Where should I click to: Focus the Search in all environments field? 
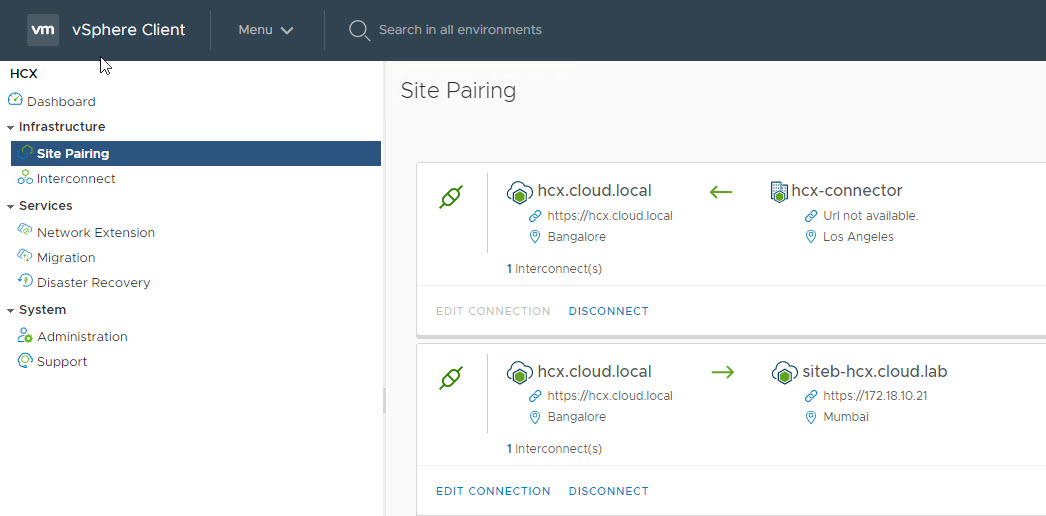tap(460, 30)
